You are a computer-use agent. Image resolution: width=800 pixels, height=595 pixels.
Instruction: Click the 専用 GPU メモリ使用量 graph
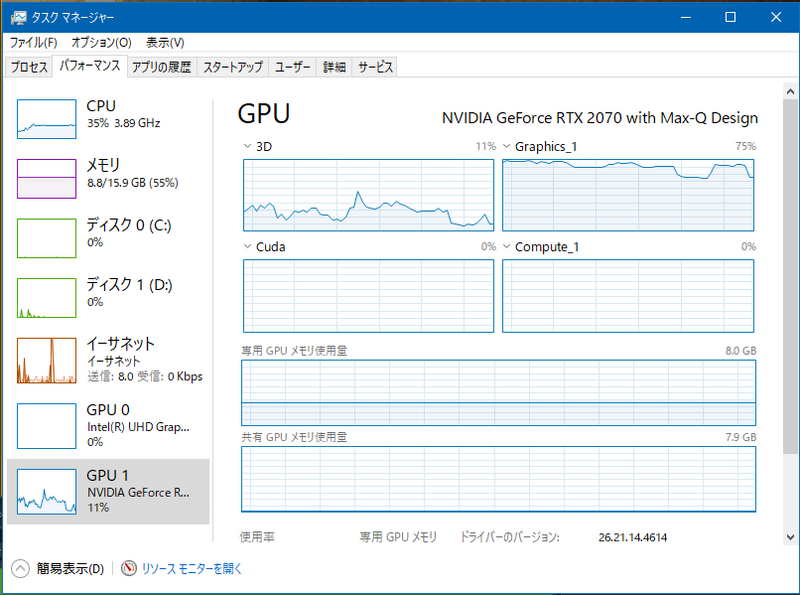[498, 392]
